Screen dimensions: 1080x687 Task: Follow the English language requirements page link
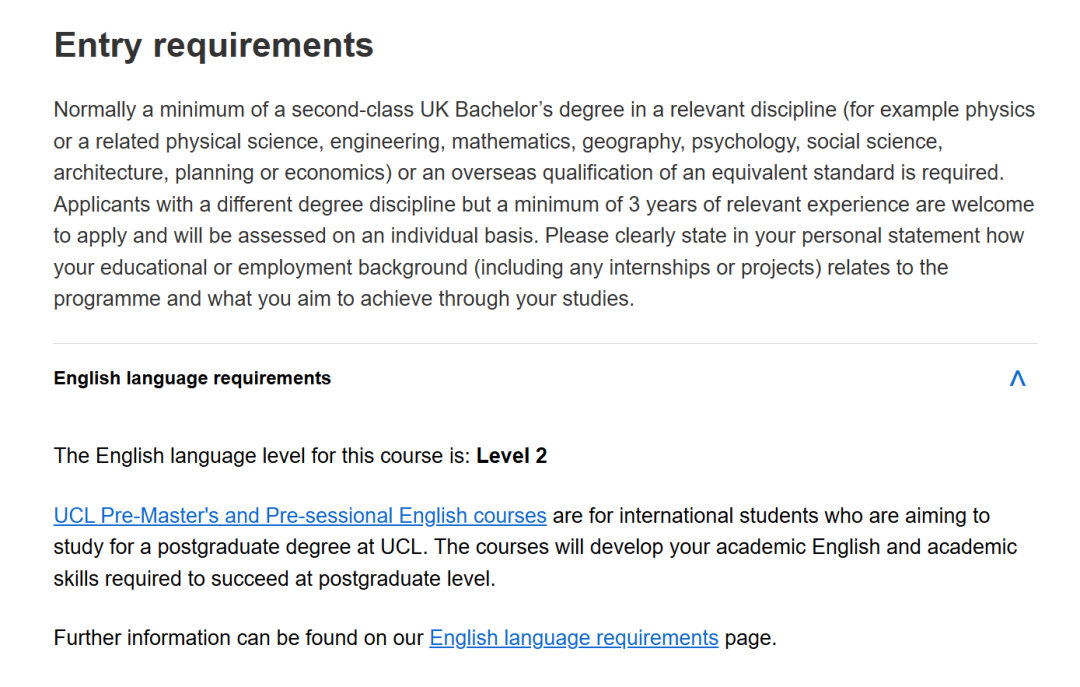(573, 638)
